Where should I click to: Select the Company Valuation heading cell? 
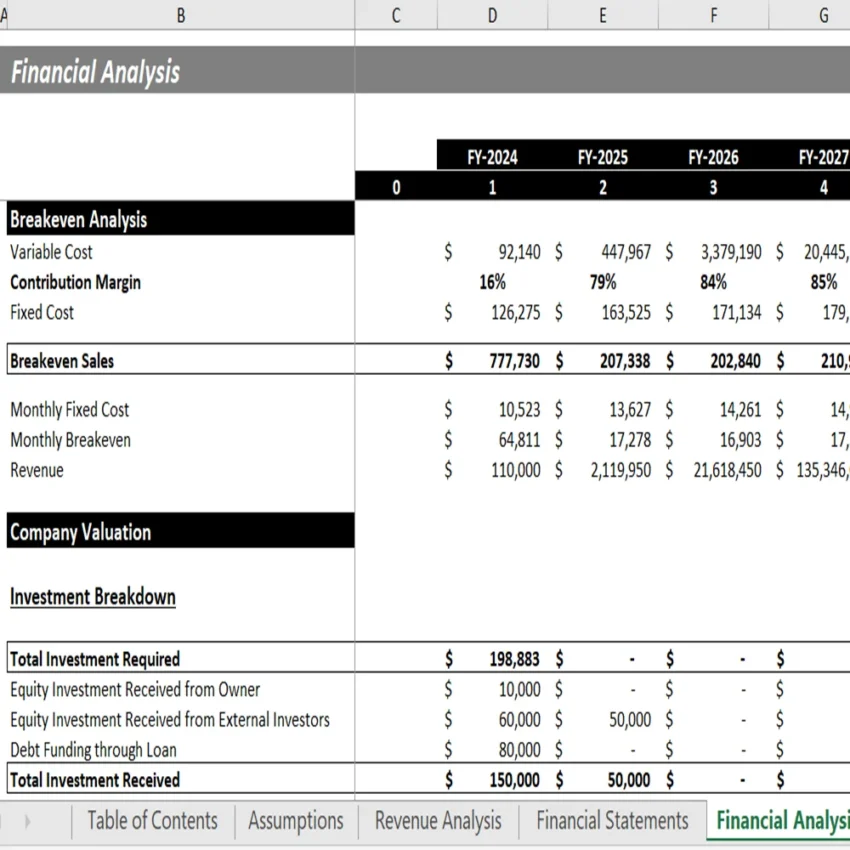point(80,532)
